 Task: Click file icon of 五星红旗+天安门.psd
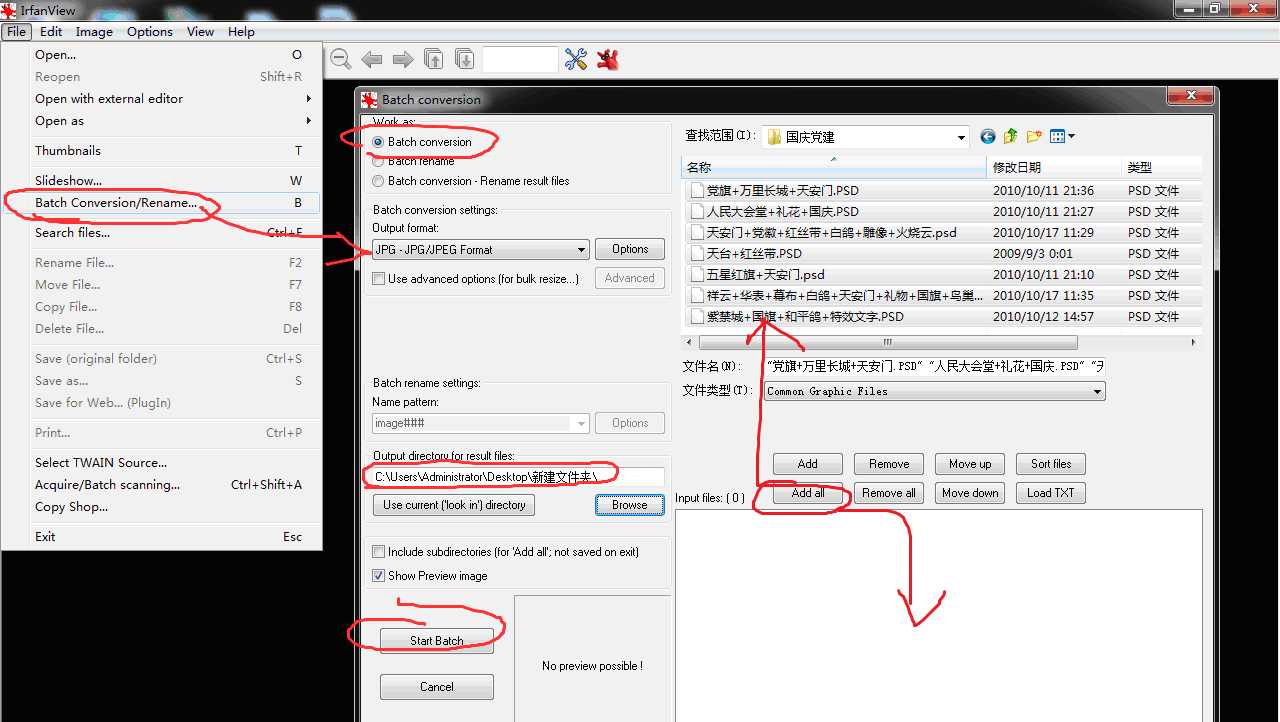[x=697, y=274]
